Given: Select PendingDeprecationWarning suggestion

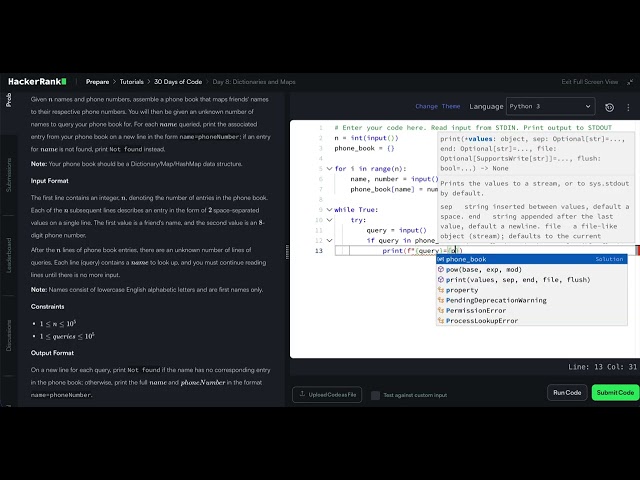Looking at the screenshot, I should click(532, 300).
